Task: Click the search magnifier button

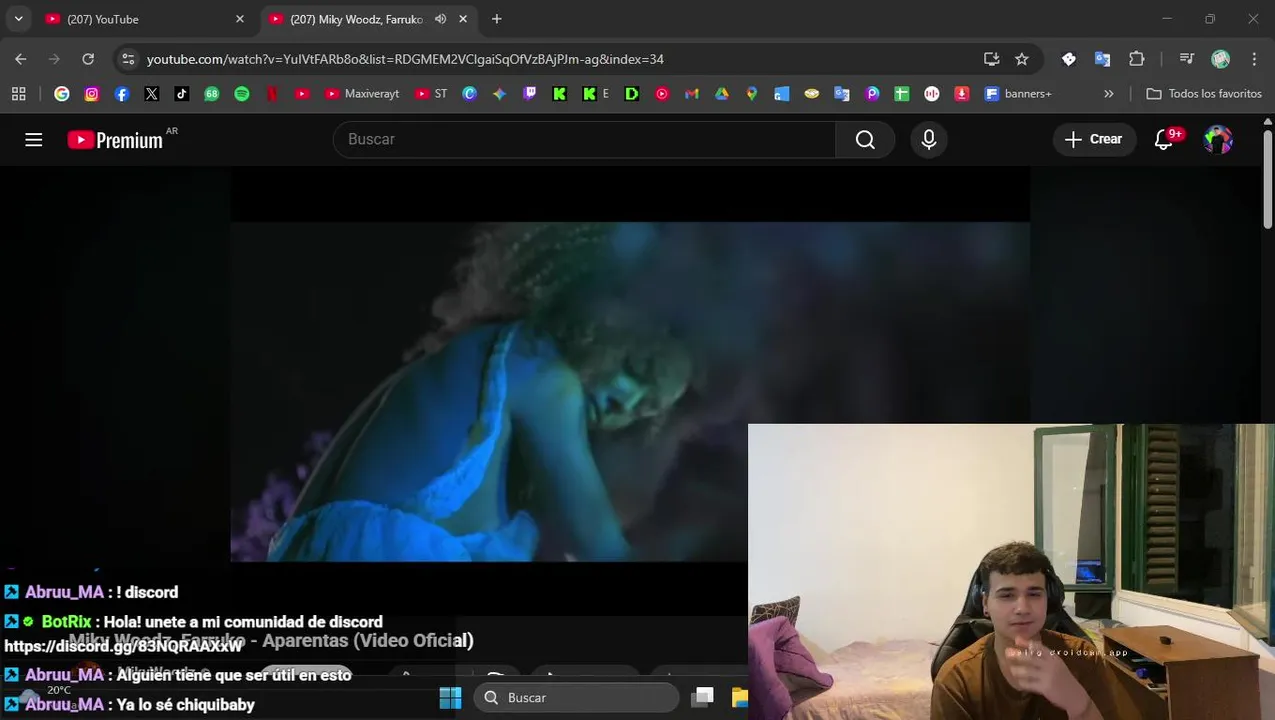Action: pos(865,140)
